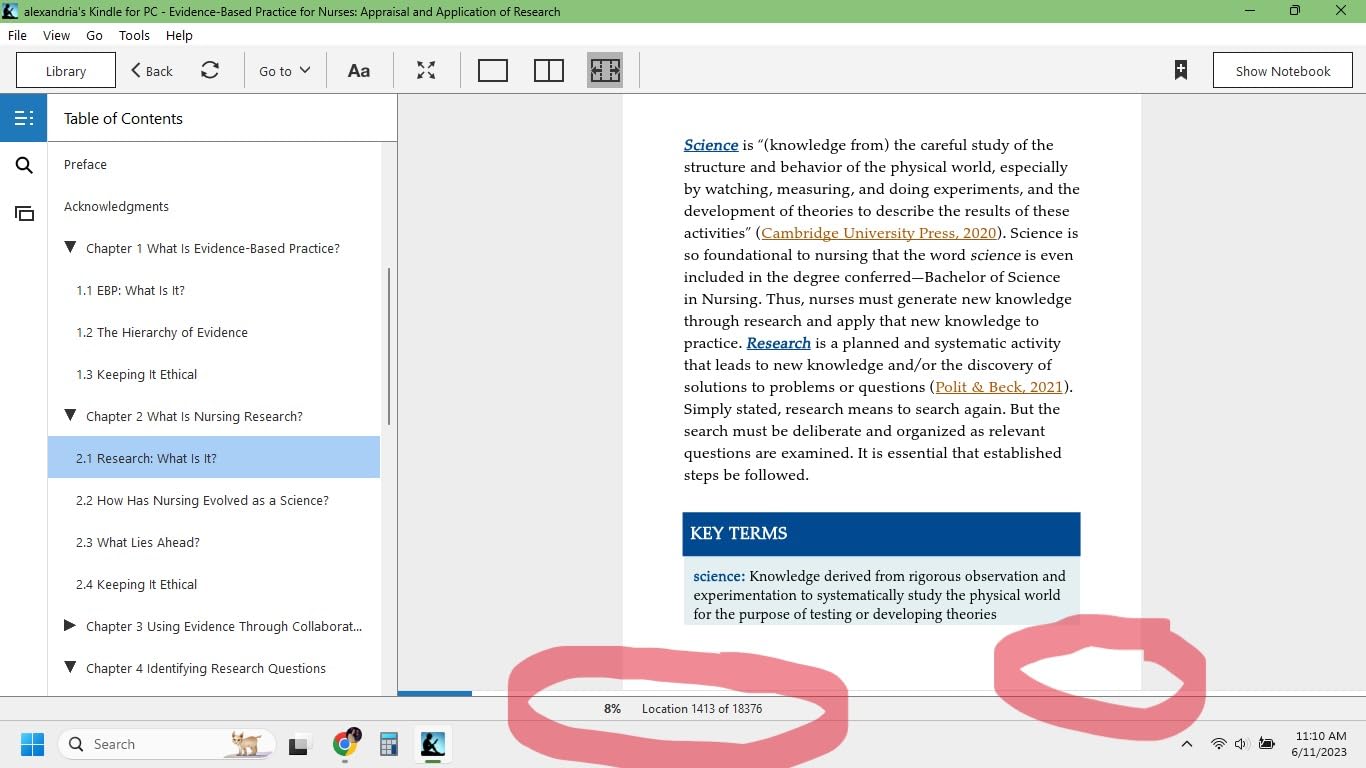This screenshot has height=768, width=1366.
Task: Open the search magnifier in sidebar
Action: [x=24, y=166]
